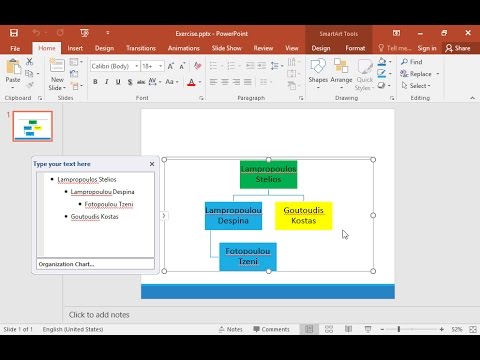Click Decrease Font Size icon

(182, 66)
